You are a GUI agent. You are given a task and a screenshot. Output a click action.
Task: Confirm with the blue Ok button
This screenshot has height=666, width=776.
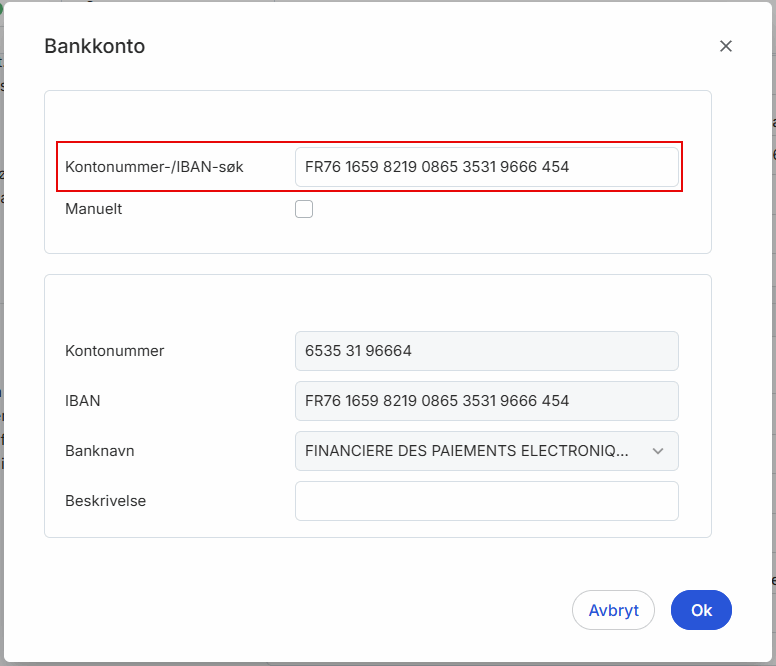coord(701,610)
